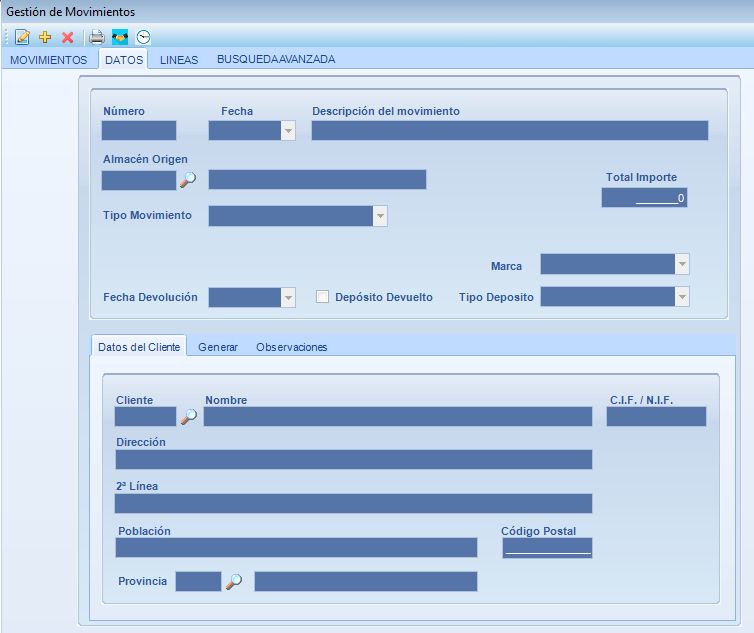The image size is (754, 633).
Task: Focus the Código Postal field
Action: pos(547,548)
